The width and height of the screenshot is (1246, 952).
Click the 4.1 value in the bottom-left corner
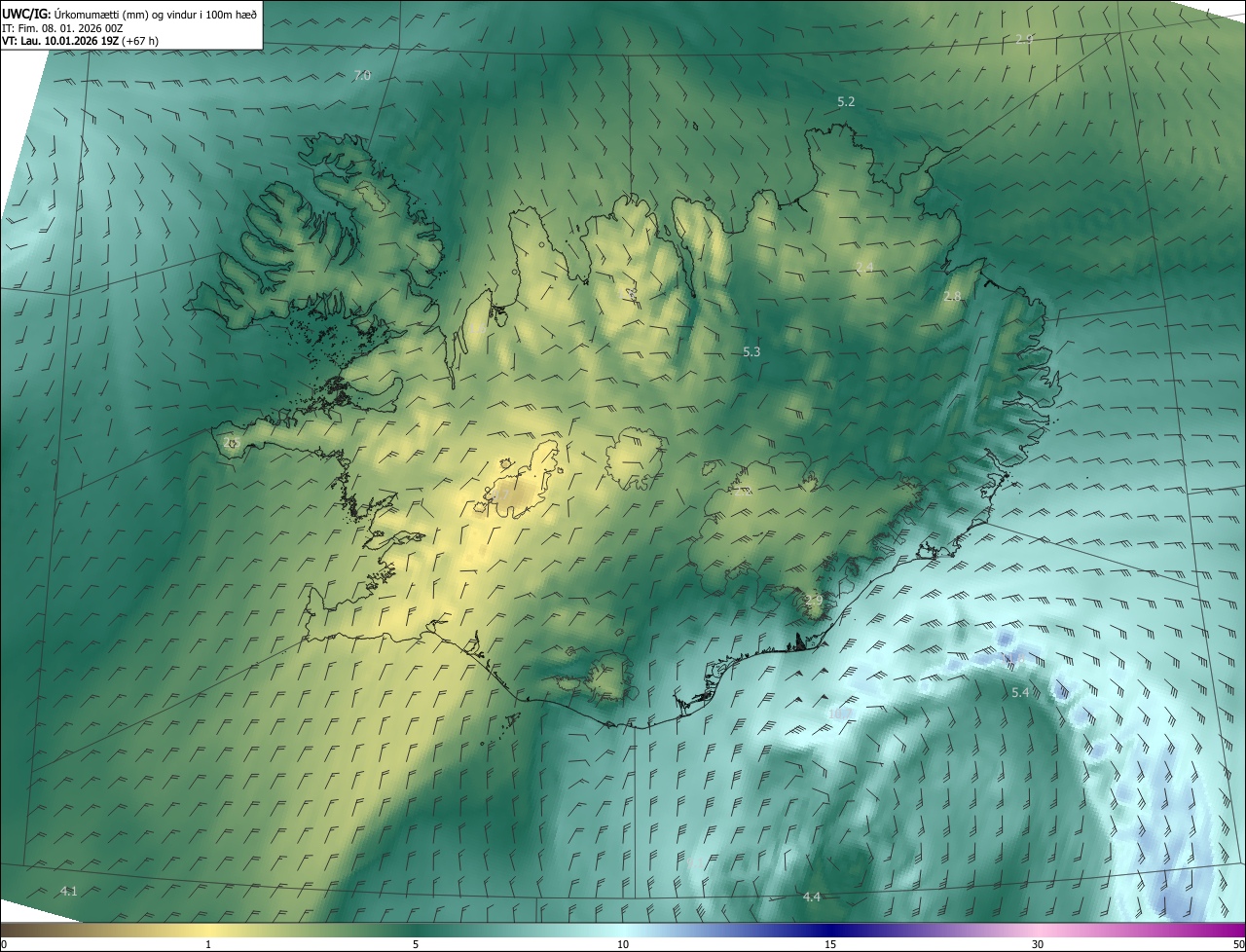tap(69, 891)
